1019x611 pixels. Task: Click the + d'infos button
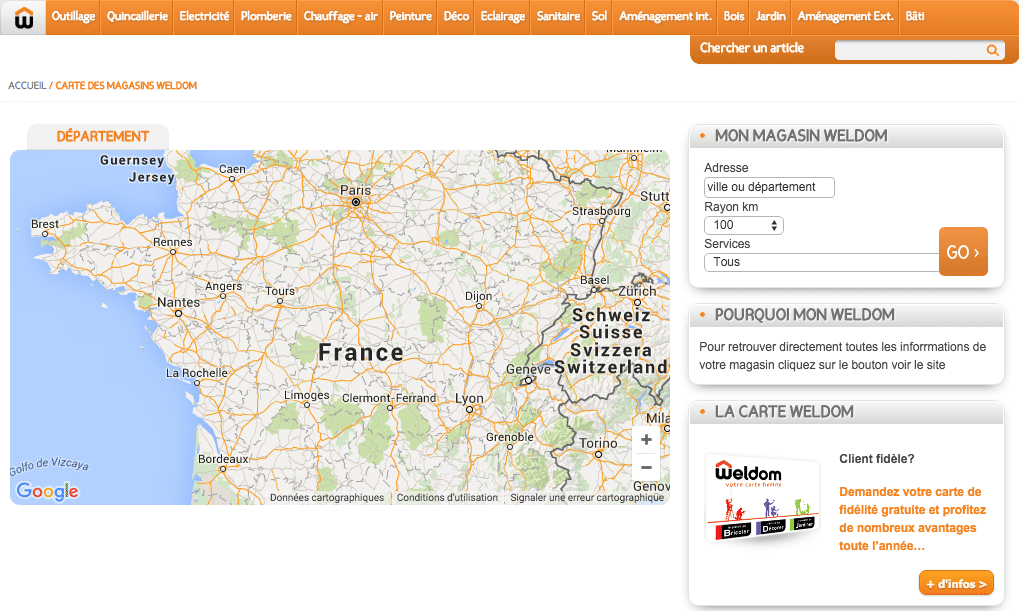[956, 583]
